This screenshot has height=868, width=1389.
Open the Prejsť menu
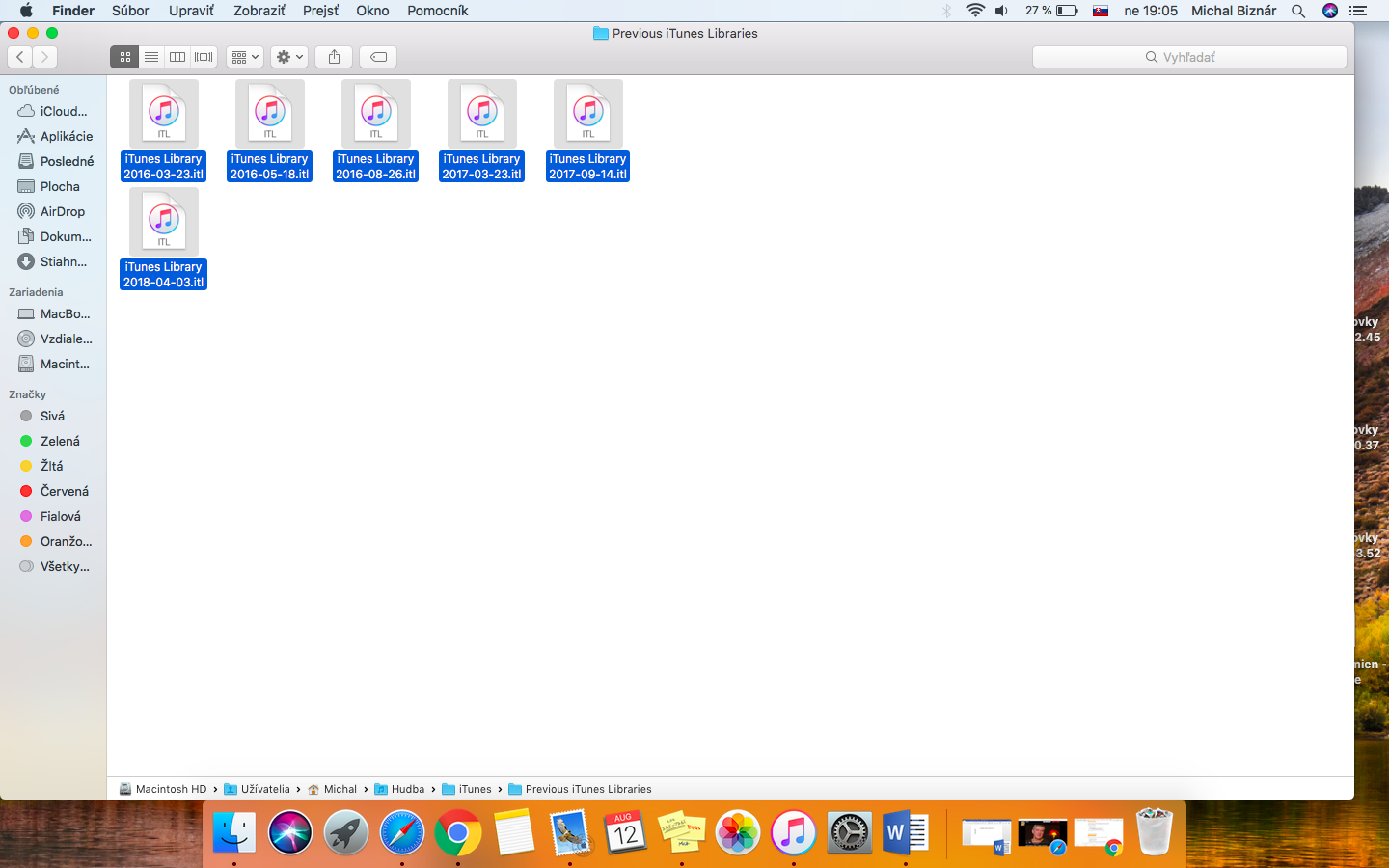[x=321, y=11]
